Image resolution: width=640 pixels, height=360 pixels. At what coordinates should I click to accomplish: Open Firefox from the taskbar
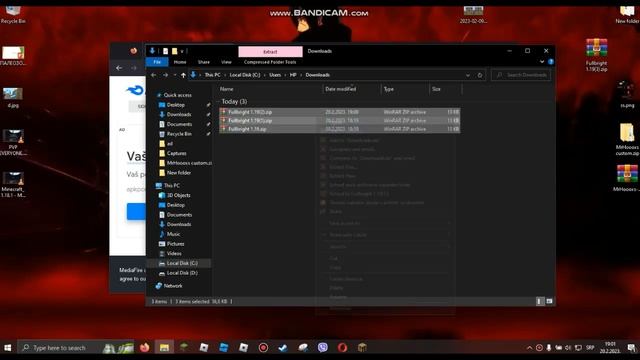click(144, 348)
